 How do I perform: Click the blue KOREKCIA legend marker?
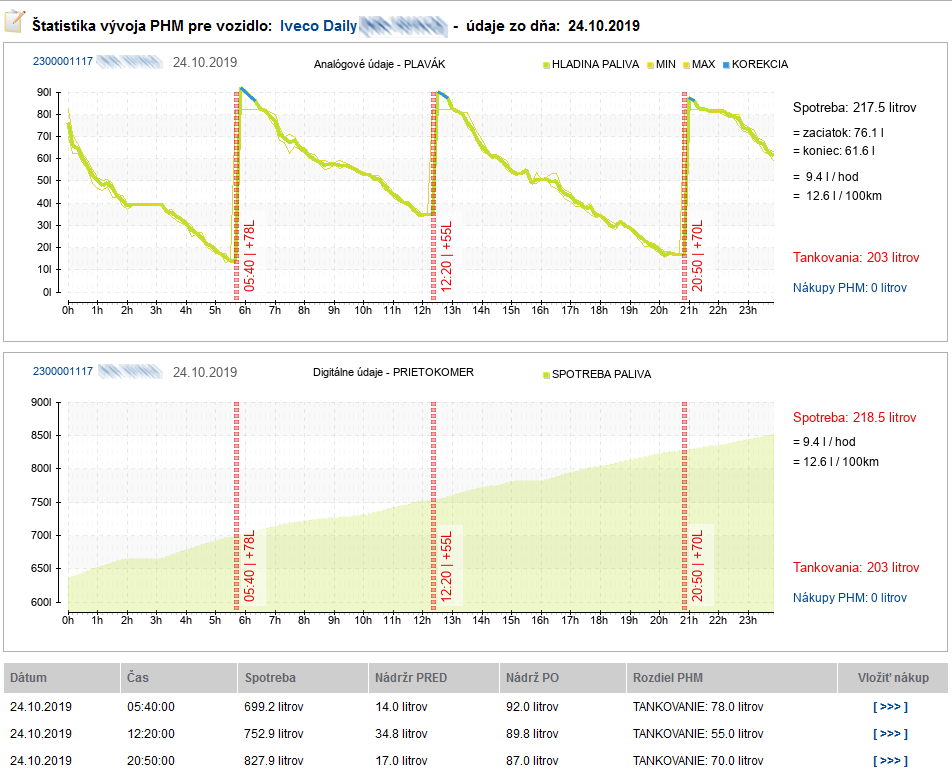click(x=726, y=65)
